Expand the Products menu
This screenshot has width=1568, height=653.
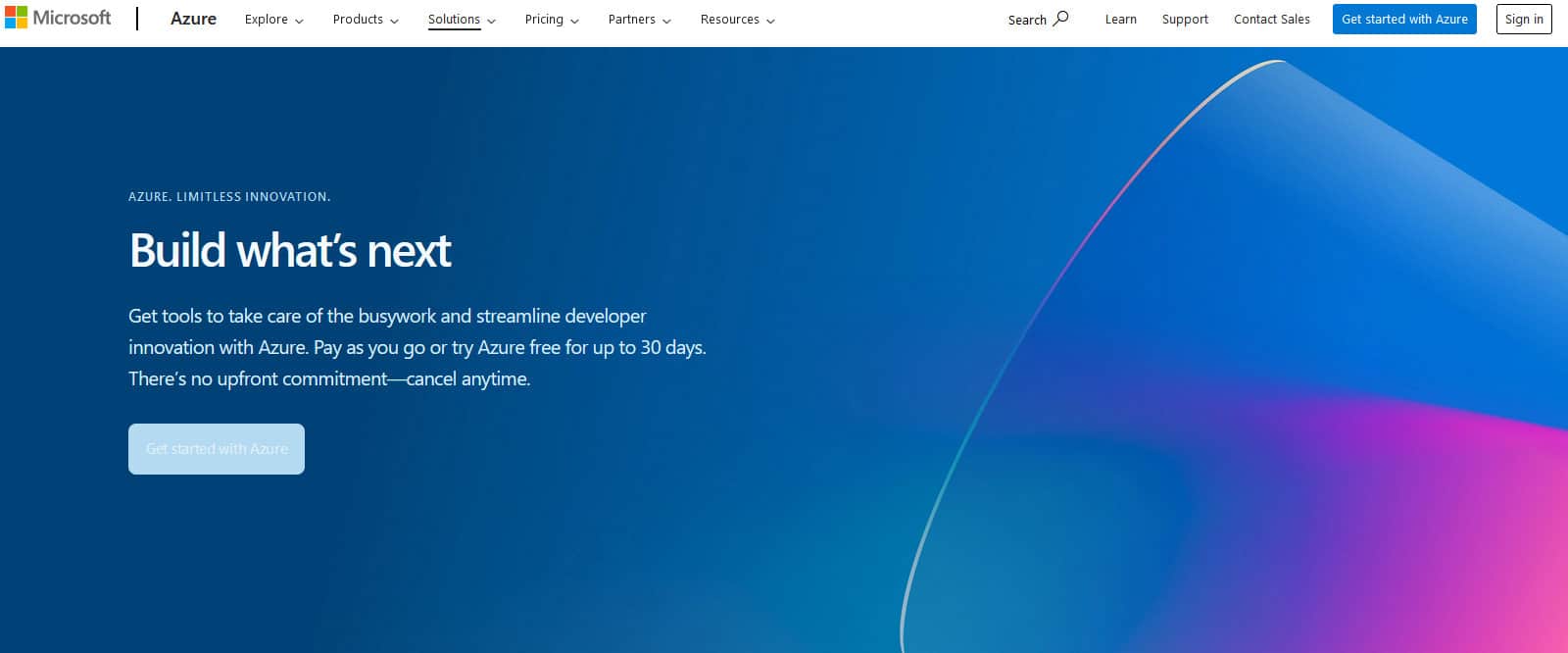coord(366,20)
